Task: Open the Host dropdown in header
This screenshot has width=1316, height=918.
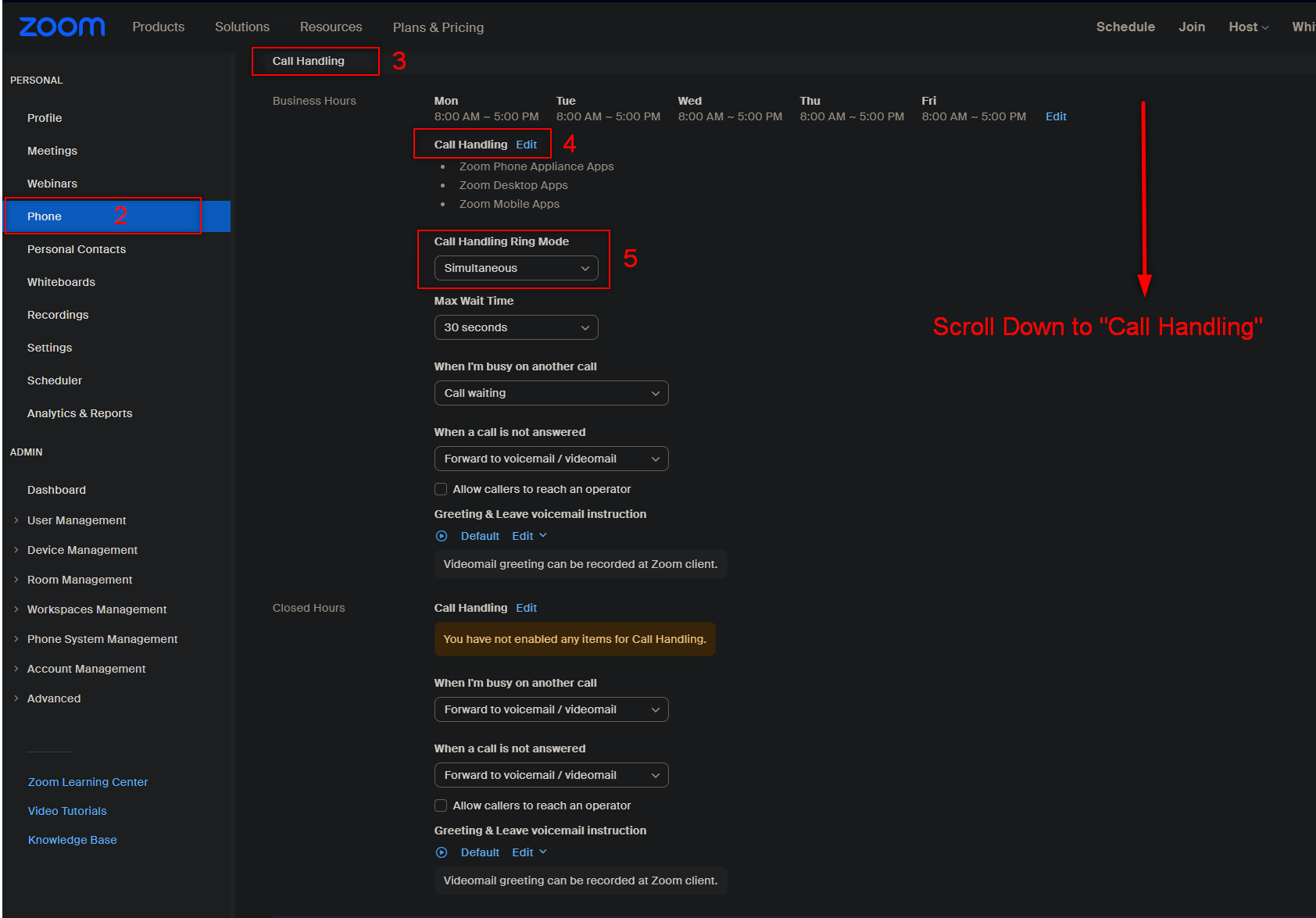Action: click(x=1248, y=27)
